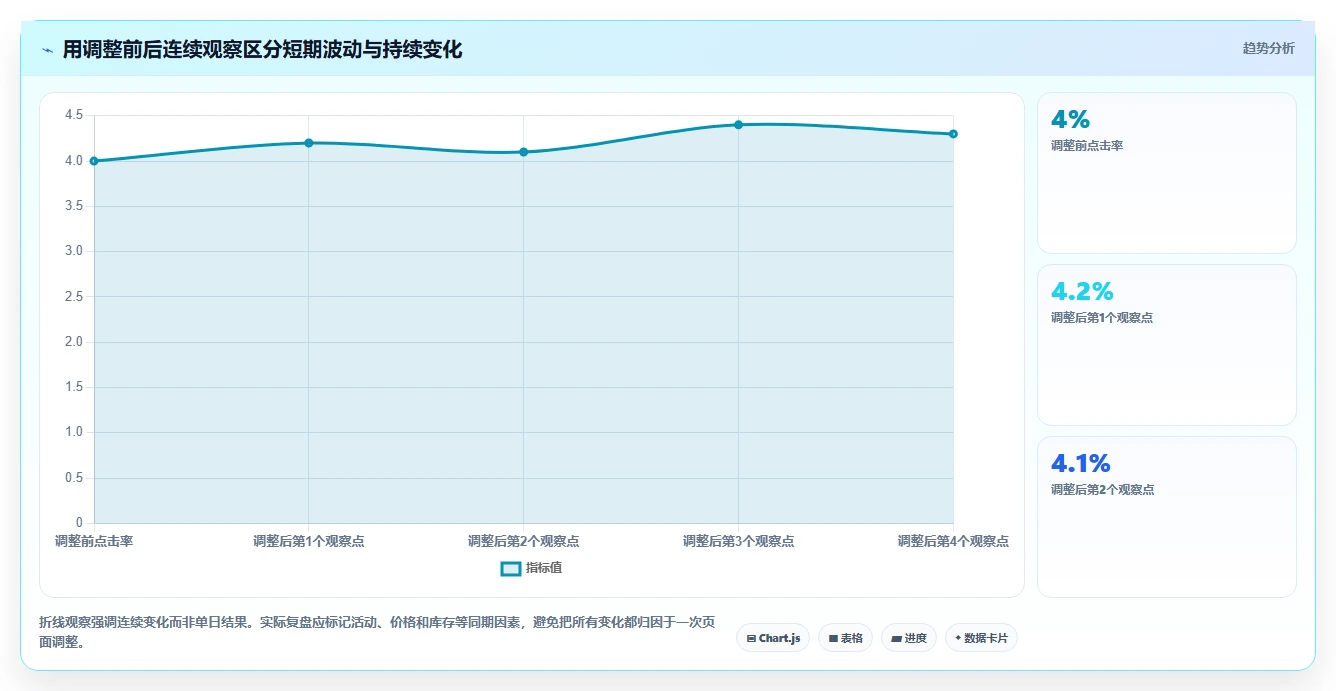The height and width of the screenshot is (691, 1336).
Task: Click the icon inside the 进度 tag
Action: point(896,638)
